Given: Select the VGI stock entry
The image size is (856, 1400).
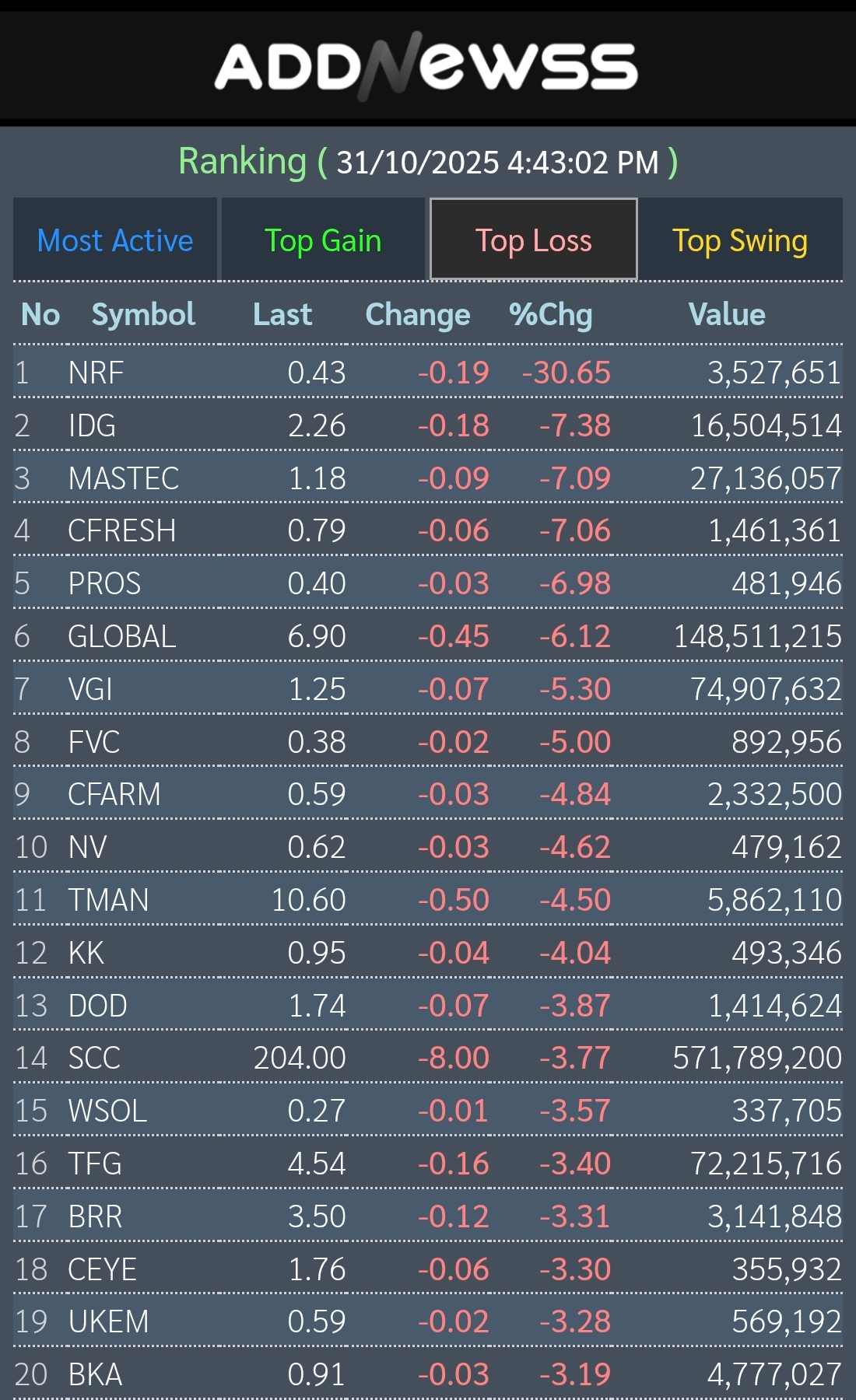Looking at the screenshot, I should tap(90, 689).
